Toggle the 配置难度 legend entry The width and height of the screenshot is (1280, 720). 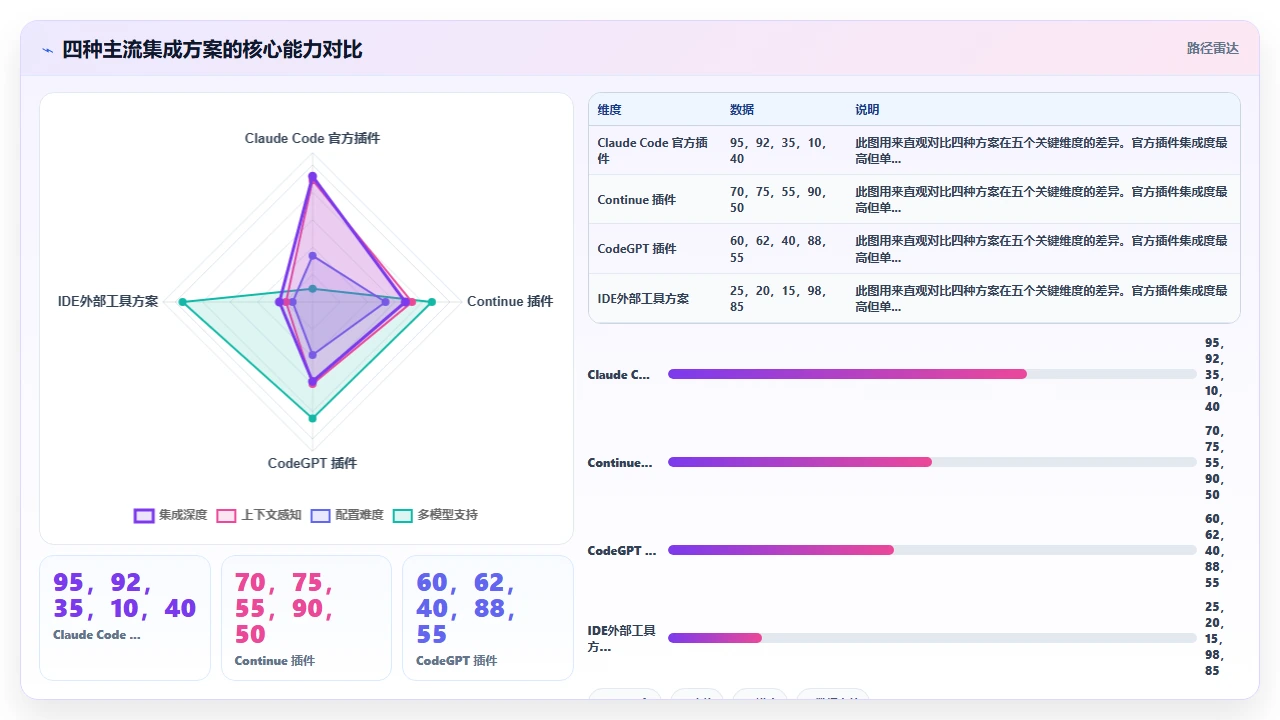(x=347, y=515)
